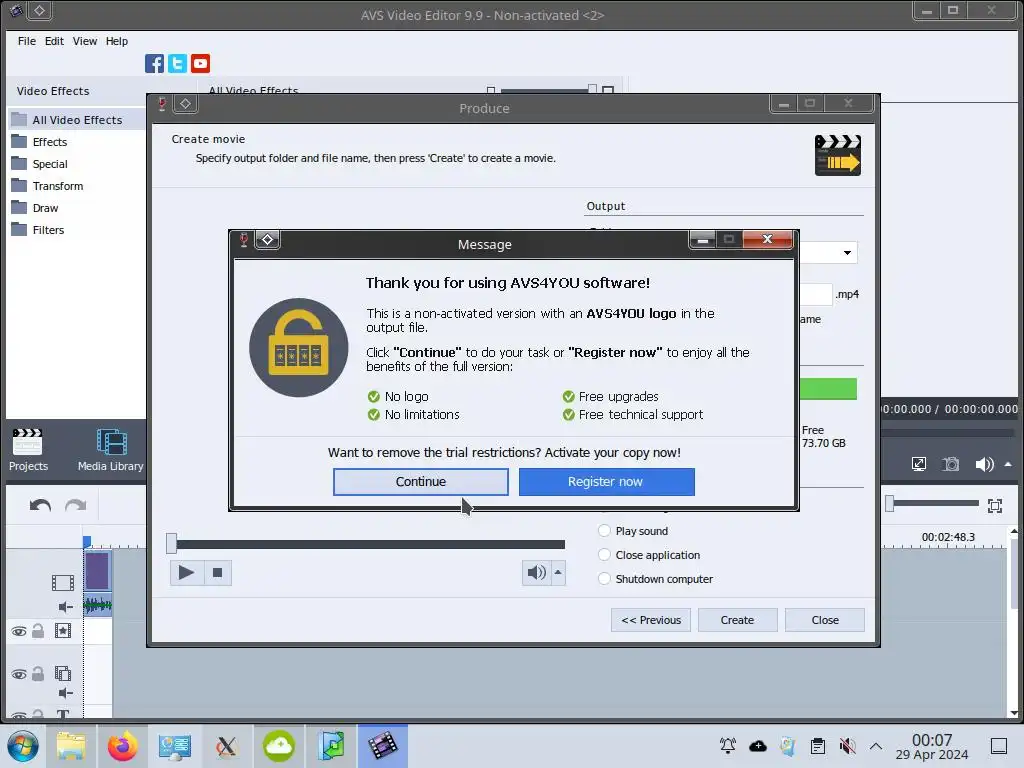Open the Edit menu

coord(54,41)
